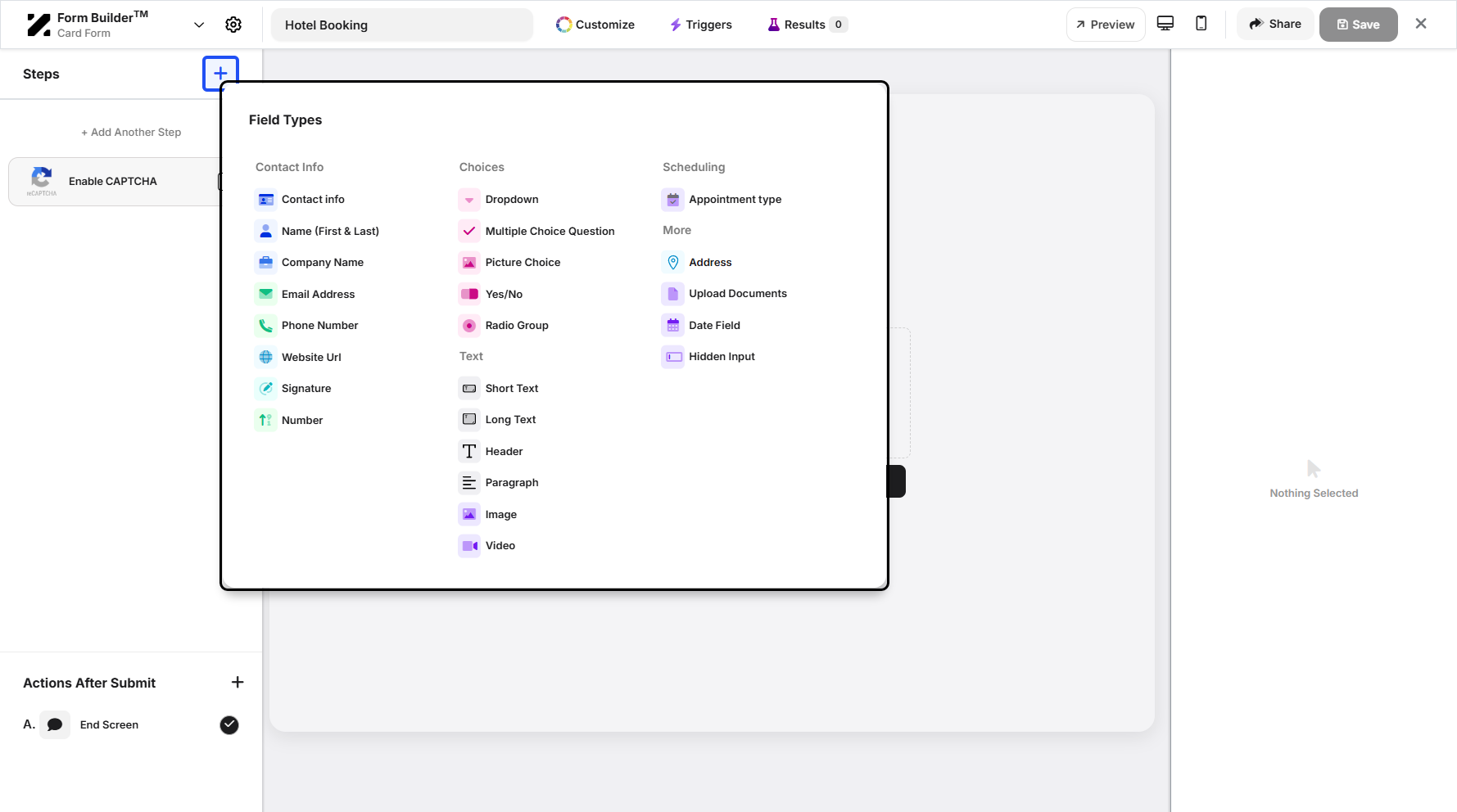Screen dimensions: 1457x812
Task: Click the Preview button
Action: 1106,25
